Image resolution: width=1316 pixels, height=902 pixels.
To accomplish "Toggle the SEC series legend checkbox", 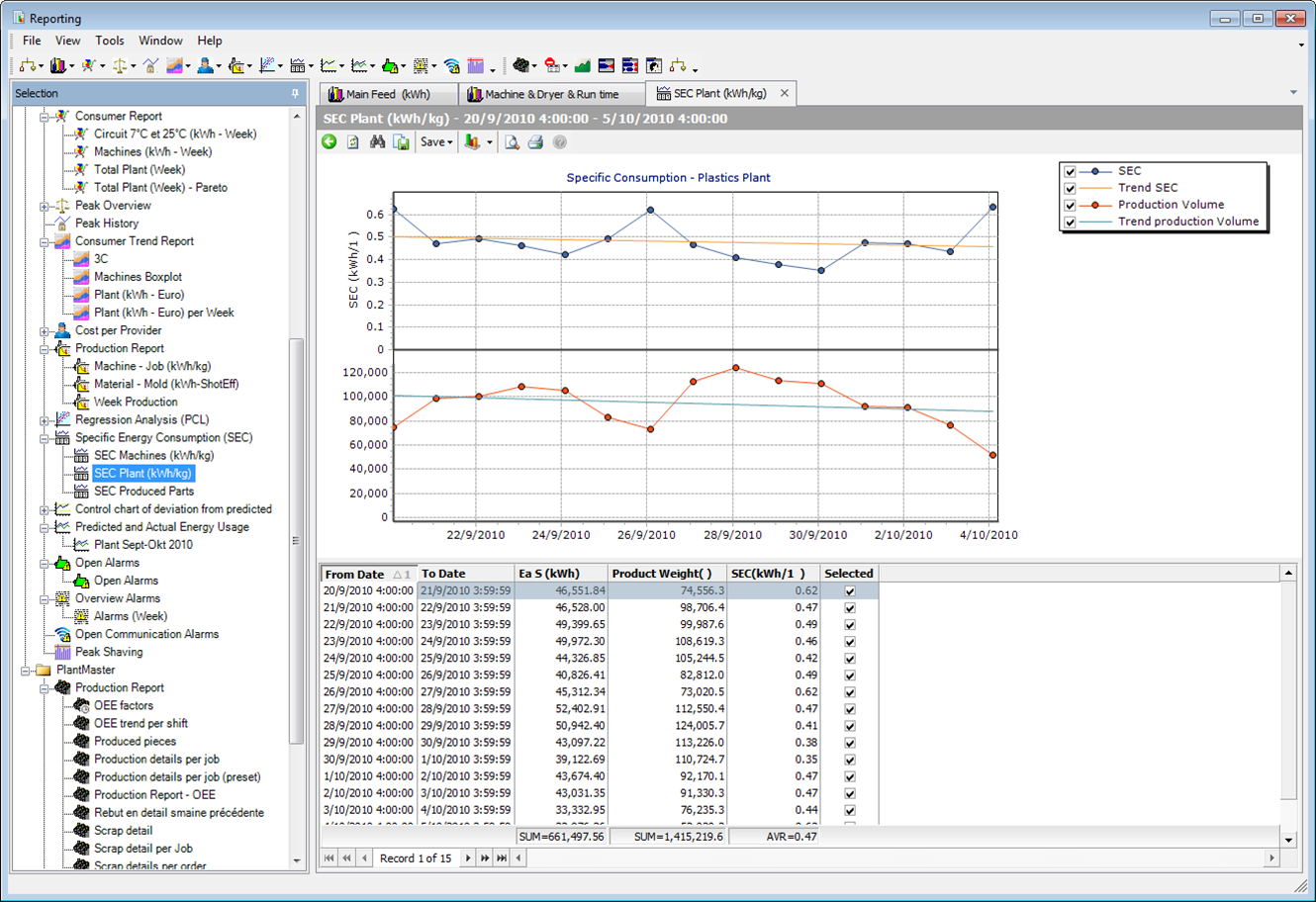I will click(1070, 171).
